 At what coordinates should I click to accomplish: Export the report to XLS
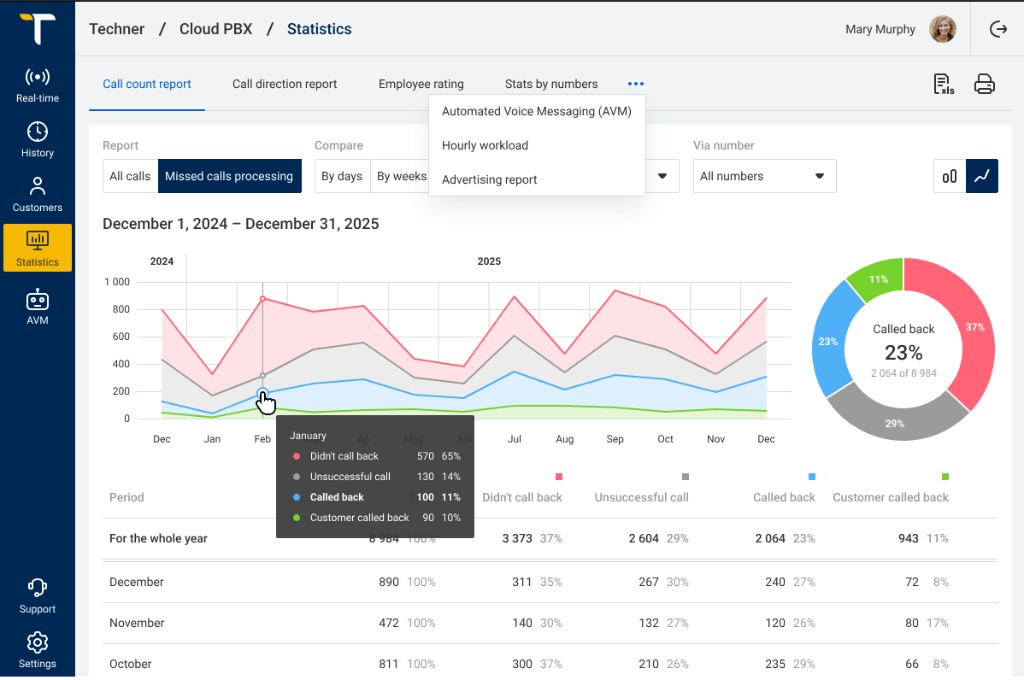[943, 84]
